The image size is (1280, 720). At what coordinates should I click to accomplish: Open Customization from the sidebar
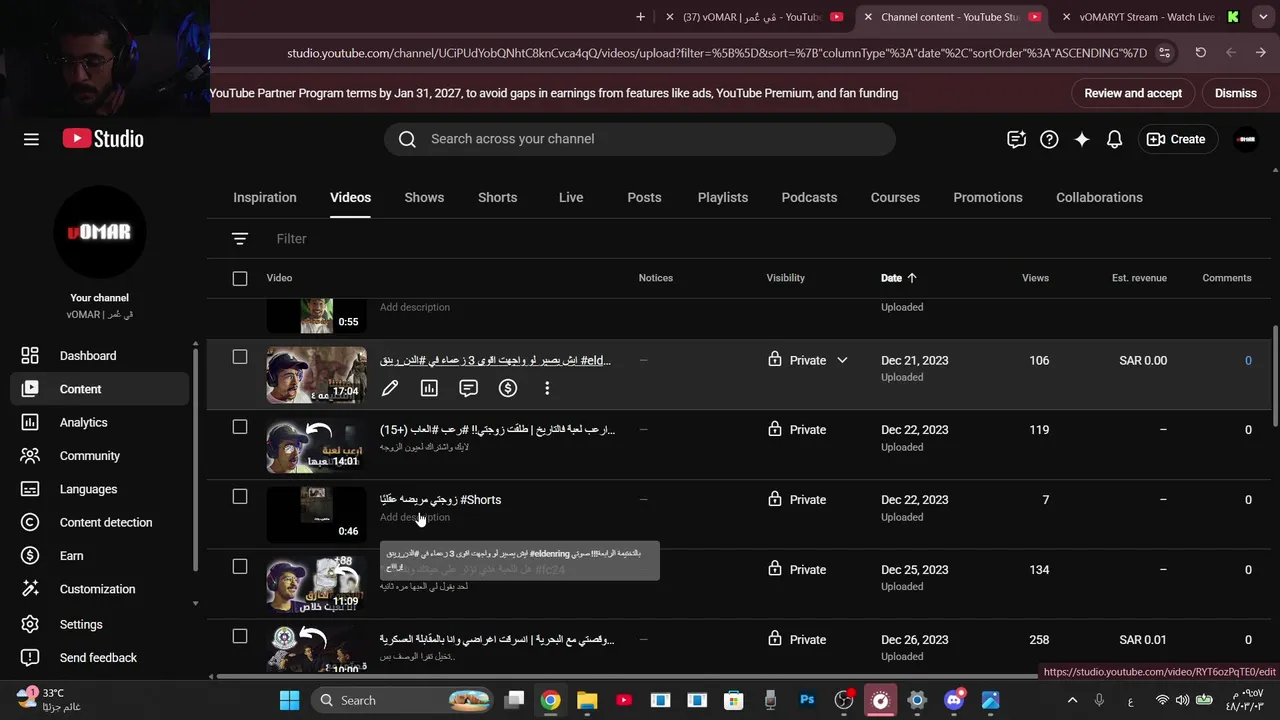(x=99, y=589)
